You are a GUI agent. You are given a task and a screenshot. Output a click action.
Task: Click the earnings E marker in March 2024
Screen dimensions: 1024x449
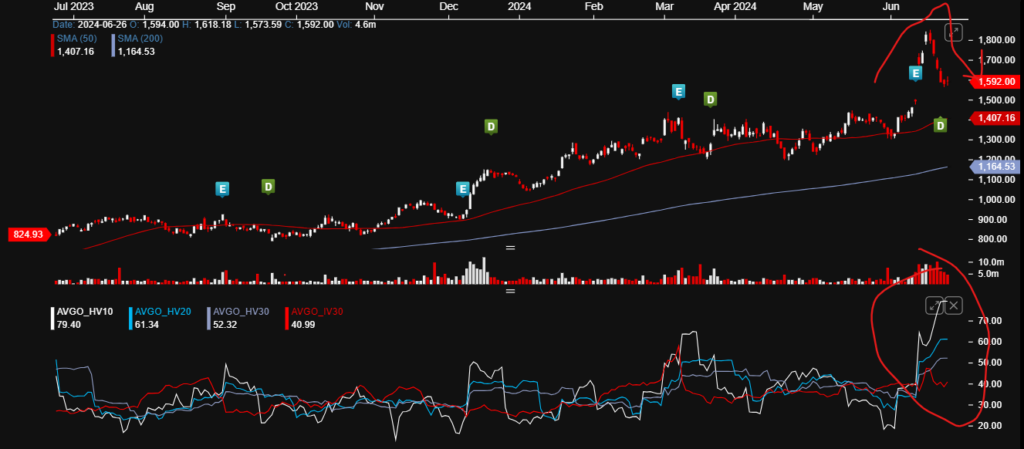(x=679, y=91)
